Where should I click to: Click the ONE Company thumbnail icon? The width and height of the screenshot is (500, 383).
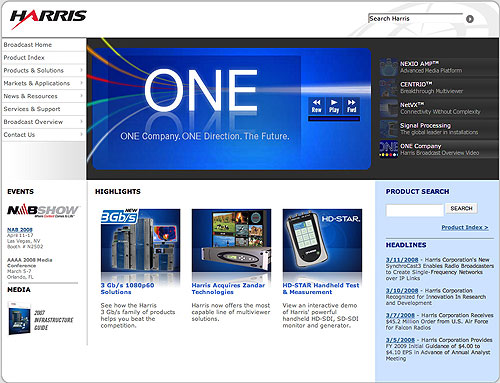tap(389, 149)
